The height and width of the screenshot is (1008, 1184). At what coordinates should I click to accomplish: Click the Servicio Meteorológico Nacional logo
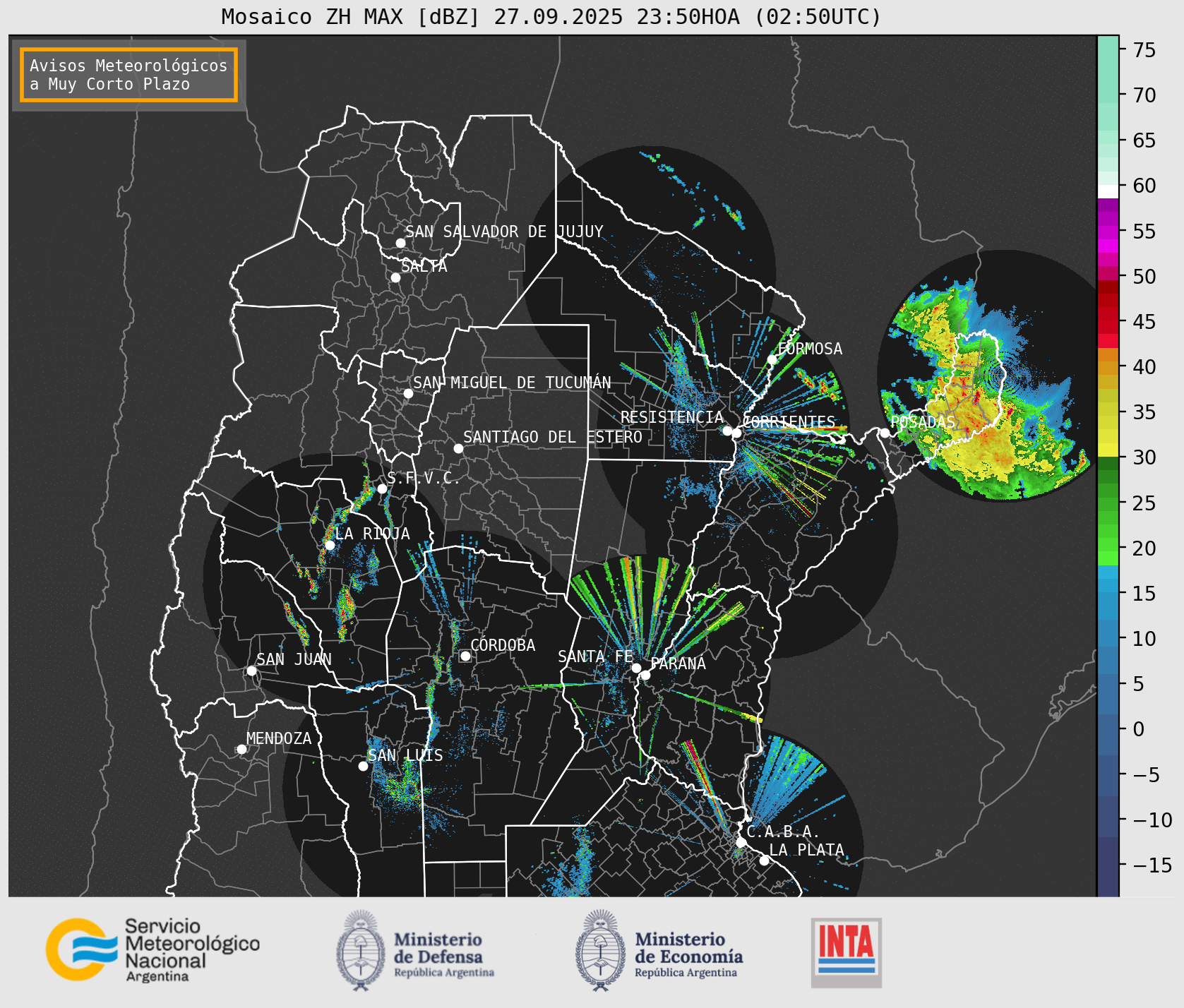[153, 949]
